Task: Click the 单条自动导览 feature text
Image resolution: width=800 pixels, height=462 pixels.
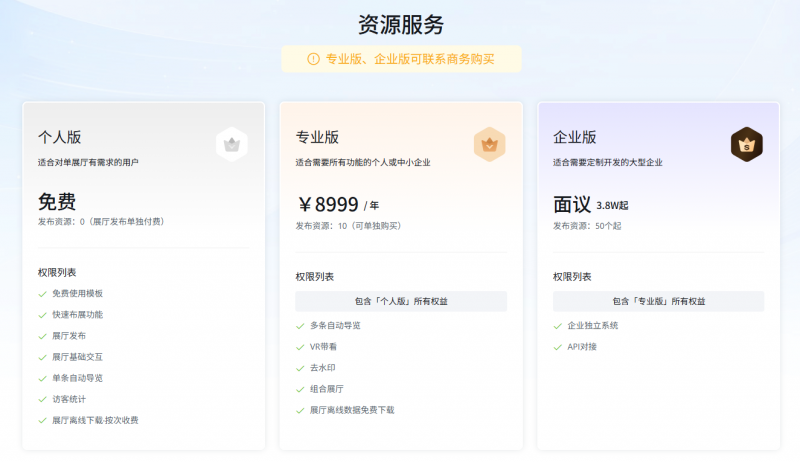Action: (x=78, y=378)
